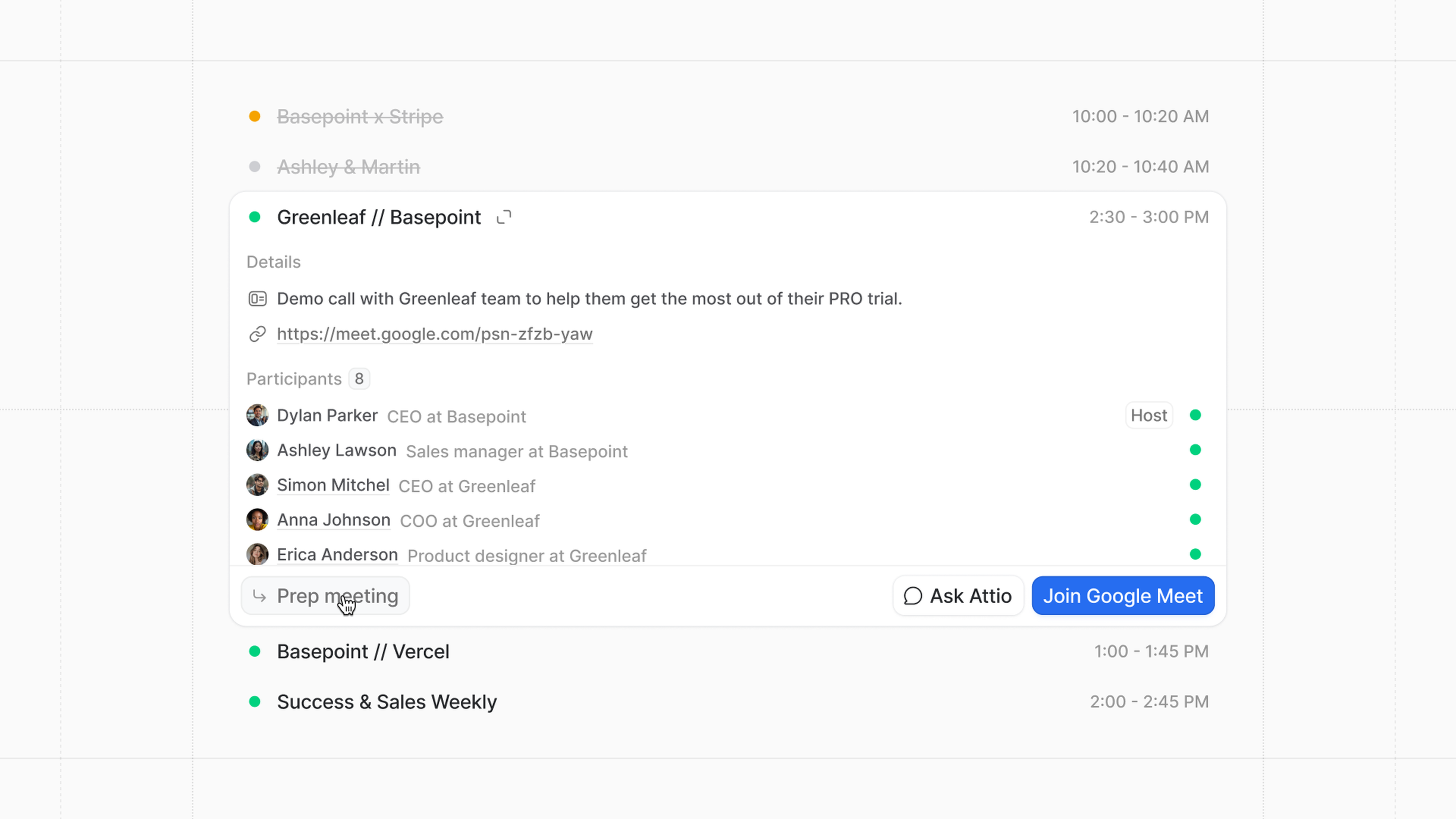This screenshot has width=1456, height=819.
Task: Expand the Greenleaf // Basepoint meeting card
Action: (x=504, y=218)
